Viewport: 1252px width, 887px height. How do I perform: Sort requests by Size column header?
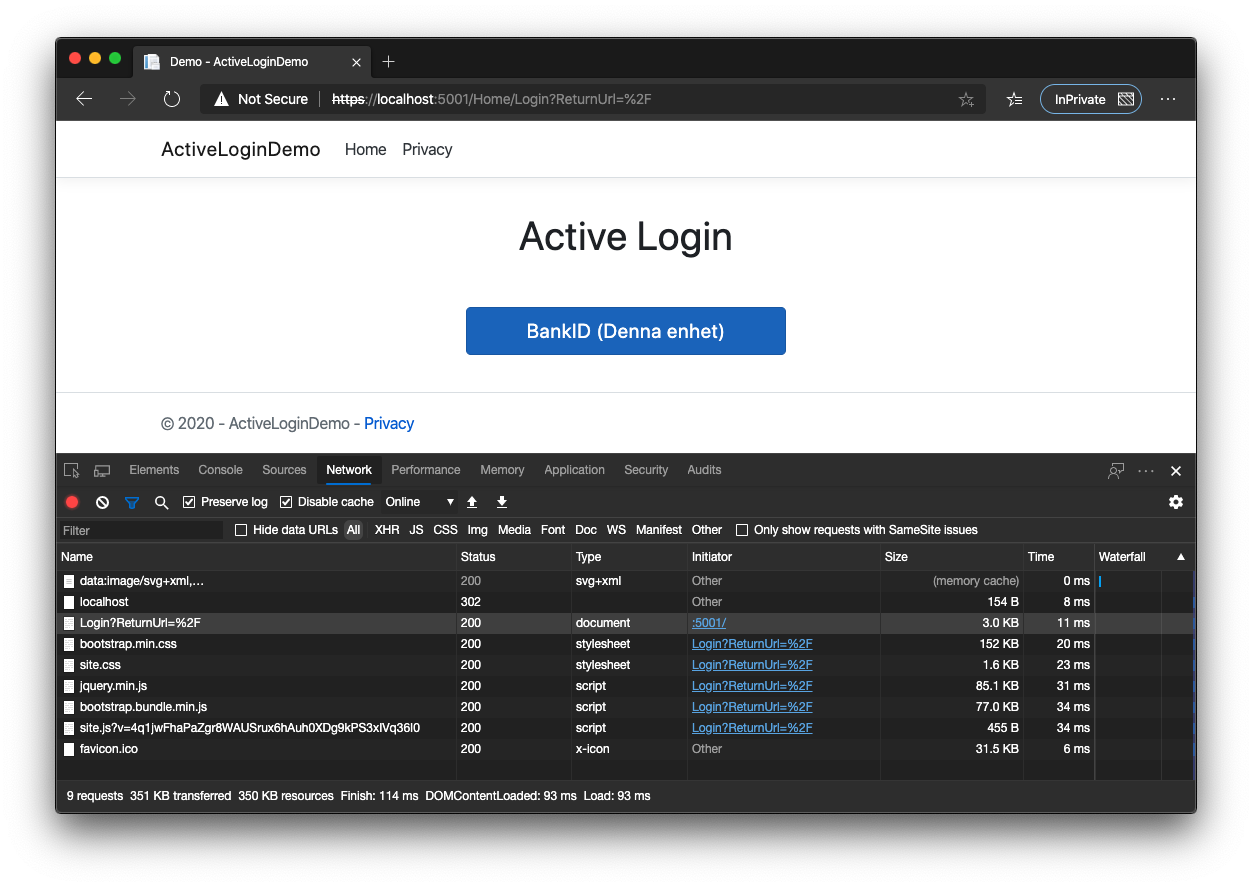point(951,557)
